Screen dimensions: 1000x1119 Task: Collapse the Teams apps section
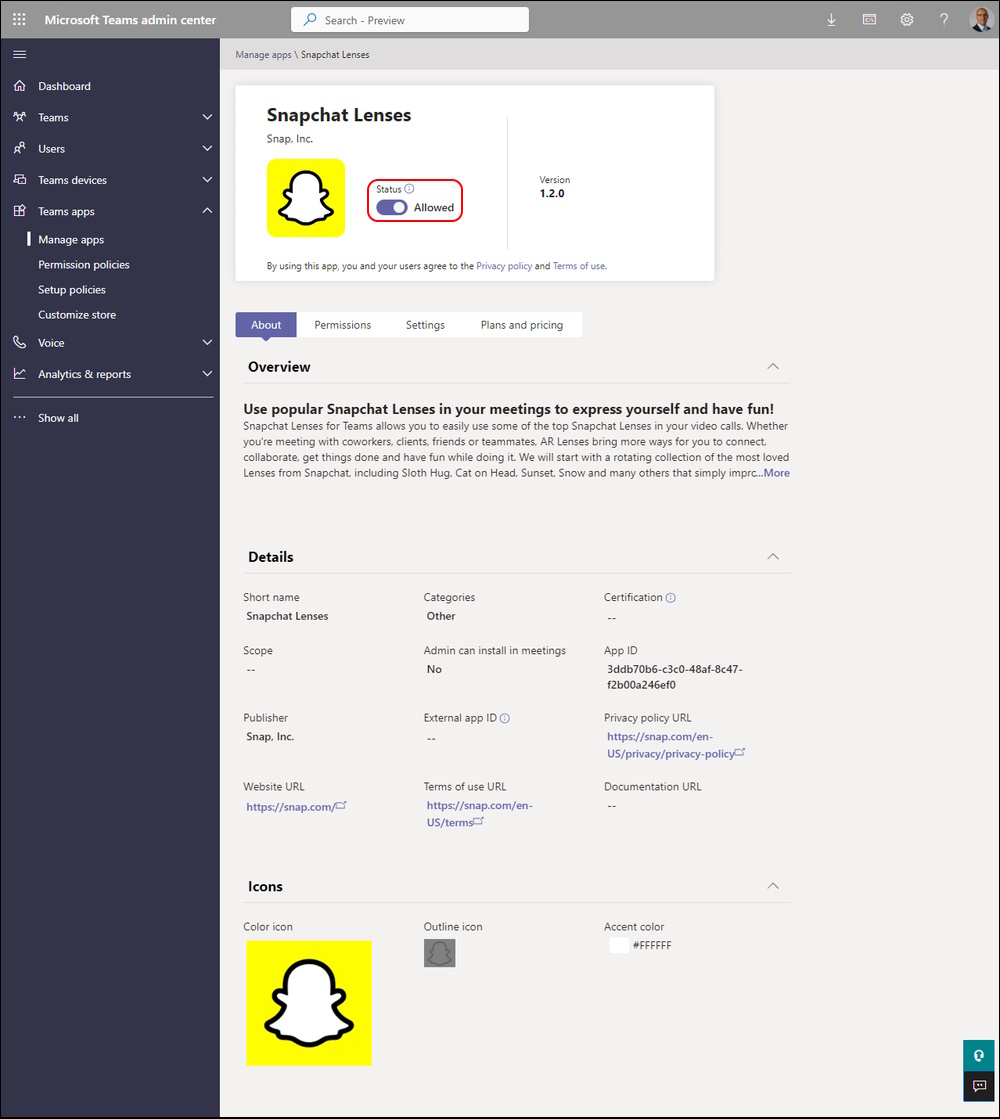tap(207, 211)
